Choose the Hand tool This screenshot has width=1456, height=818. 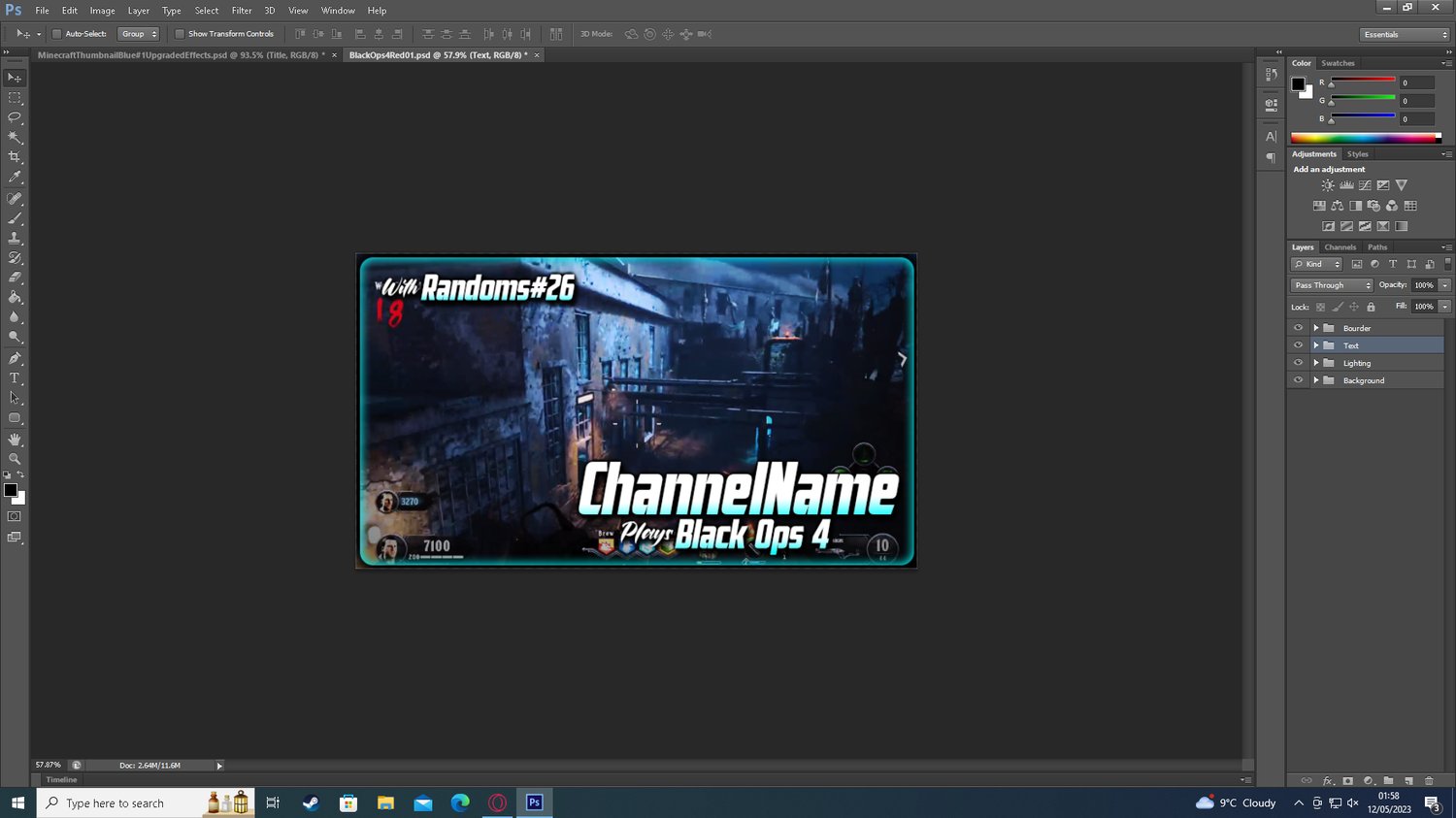click(15, 440)
